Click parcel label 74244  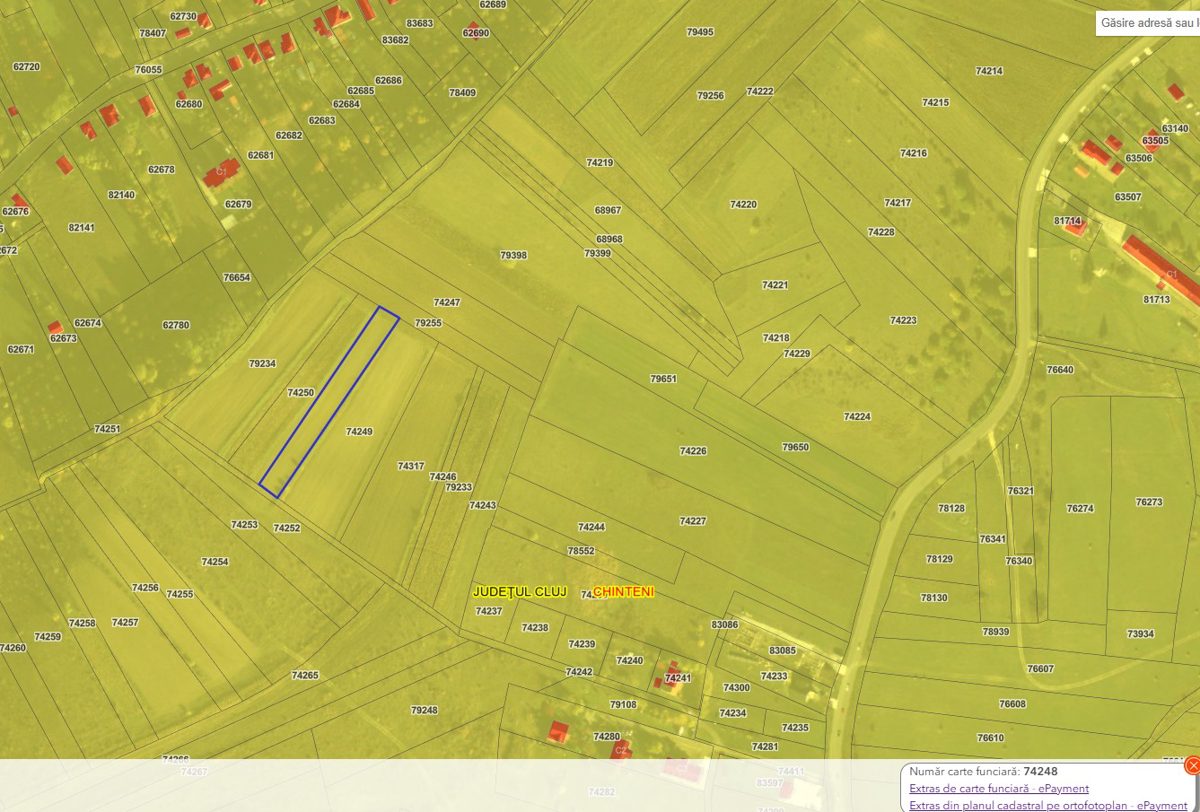(x=592, y=526)
